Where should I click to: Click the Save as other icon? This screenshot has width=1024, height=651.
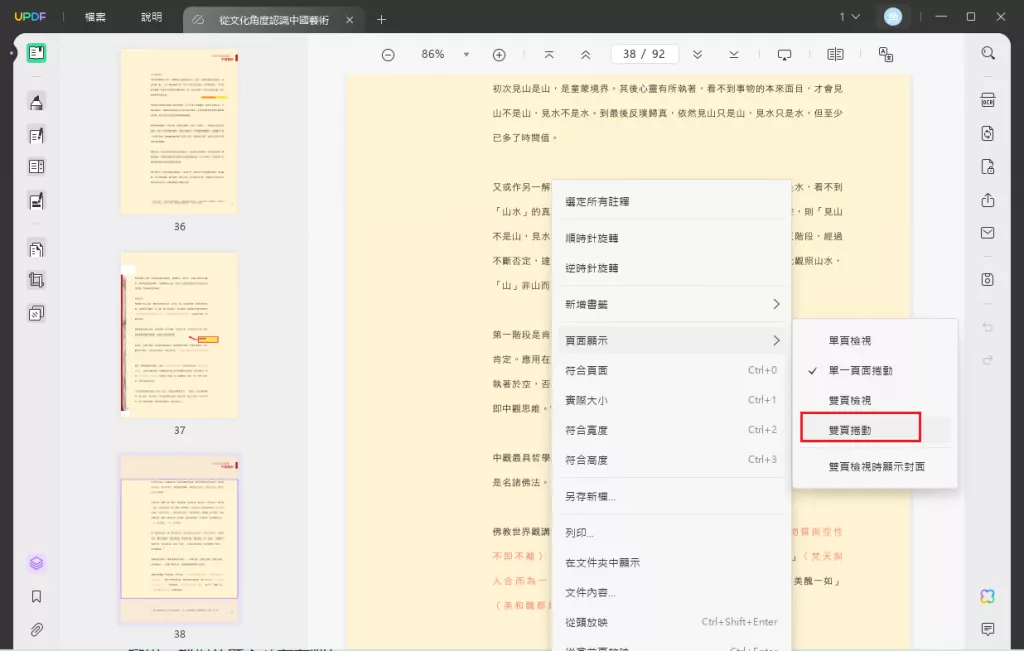(x=987, y=279)
